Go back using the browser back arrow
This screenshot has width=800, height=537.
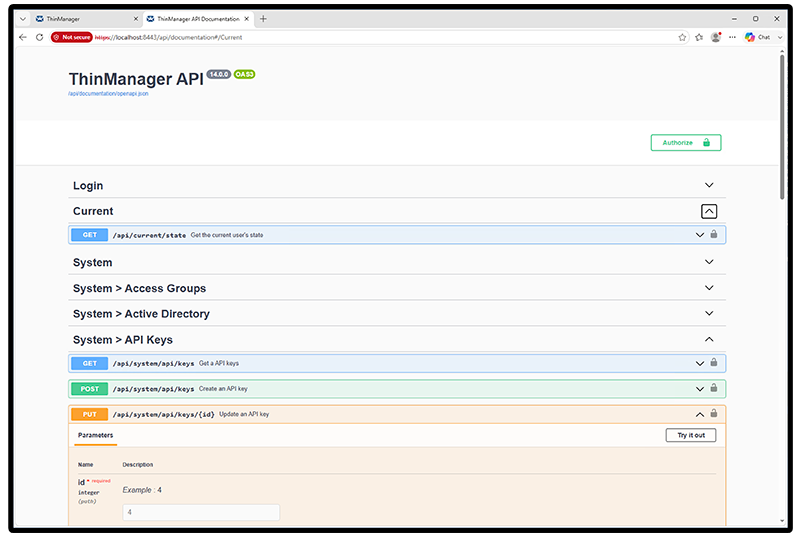pyautogui.click(x=22, y=37)
